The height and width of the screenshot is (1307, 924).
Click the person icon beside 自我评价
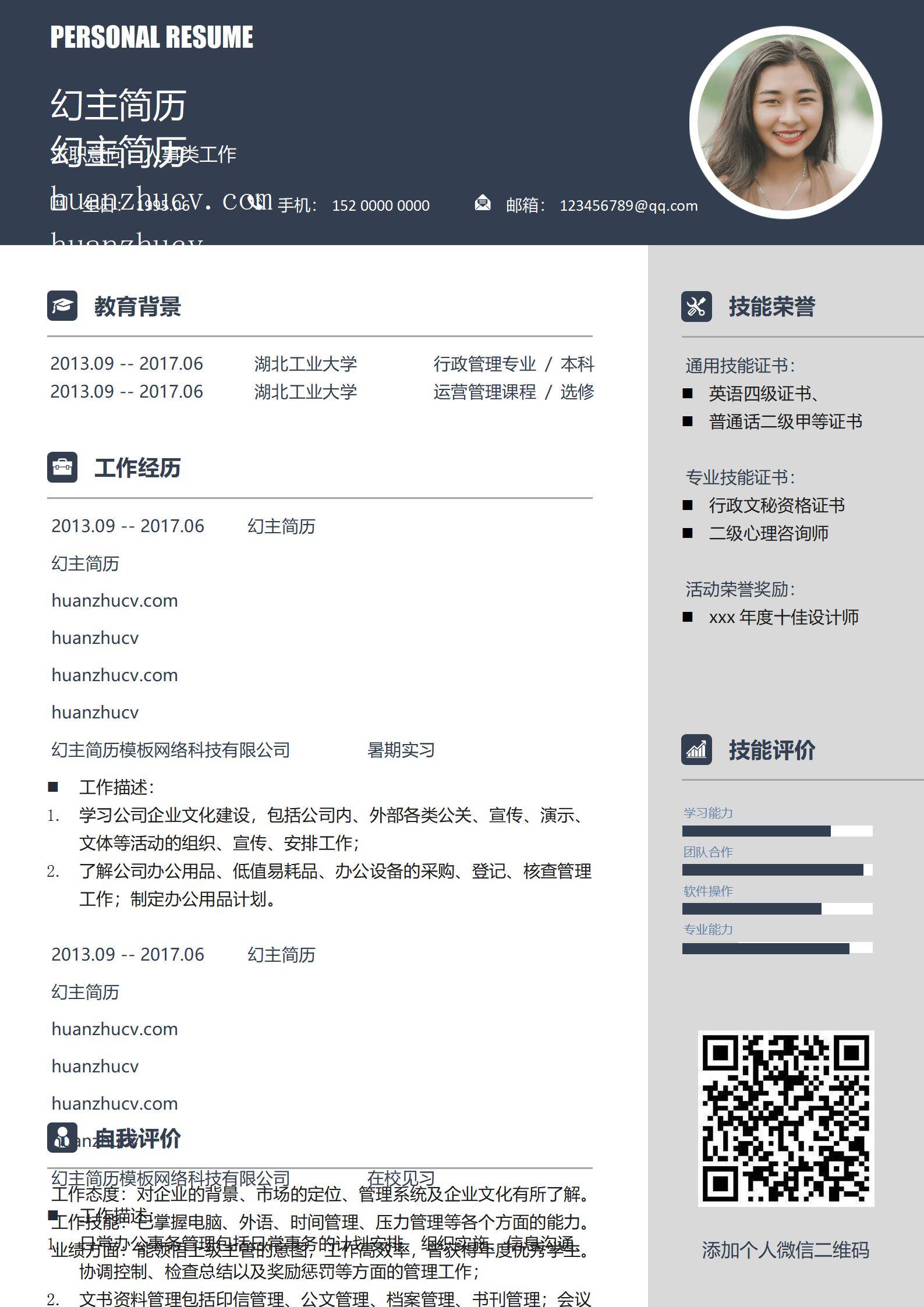click(62, 1138)
